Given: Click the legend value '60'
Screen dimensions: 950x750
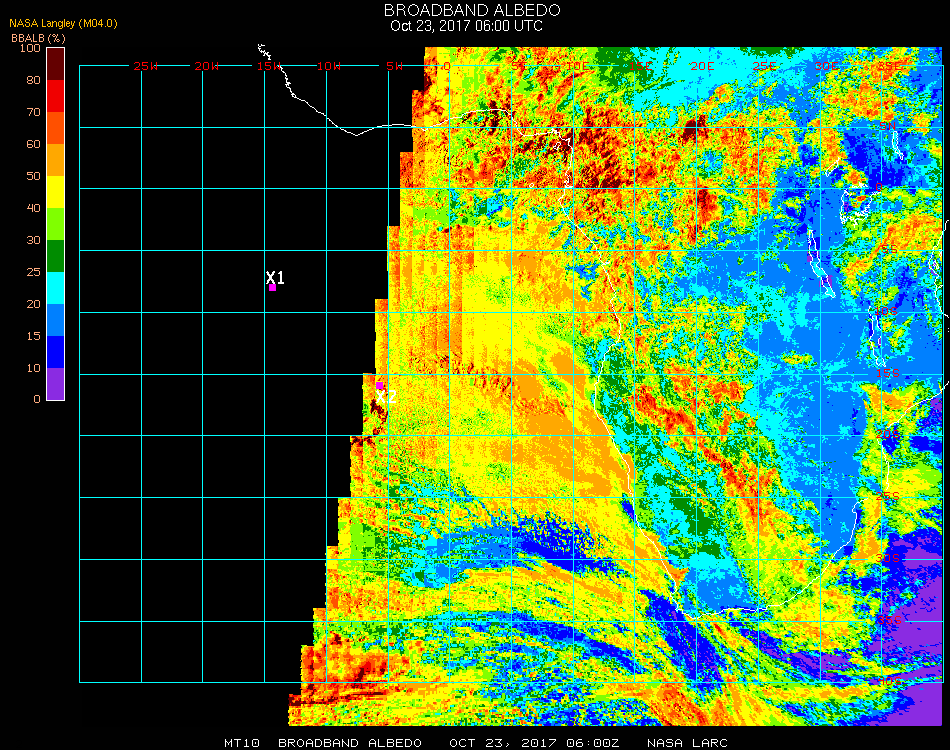Looking at the screenshot, I should coord(33,144).
